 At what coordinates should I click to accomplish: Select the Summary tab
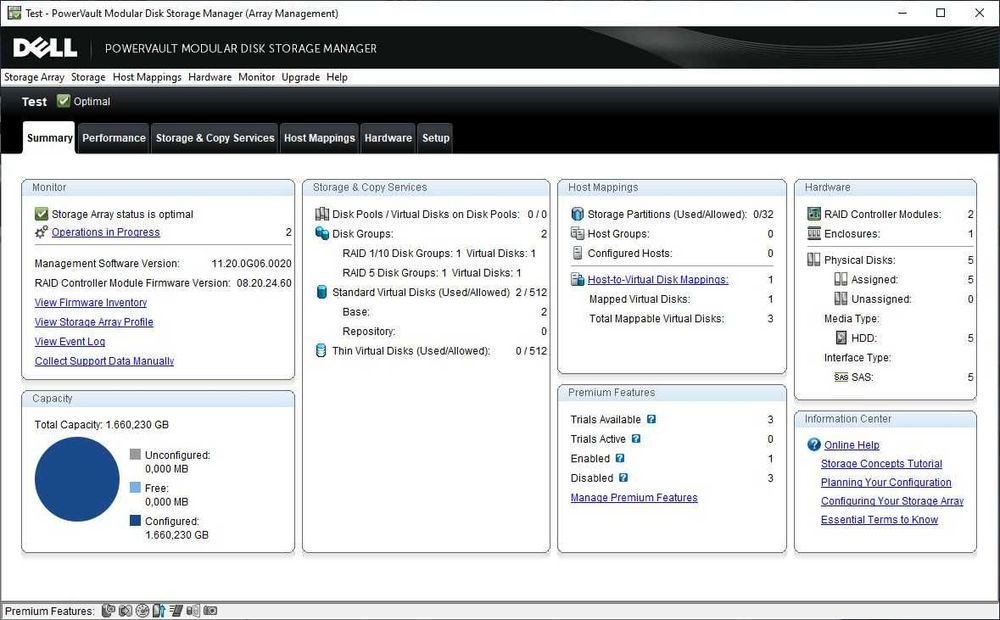tap(49, 138)
